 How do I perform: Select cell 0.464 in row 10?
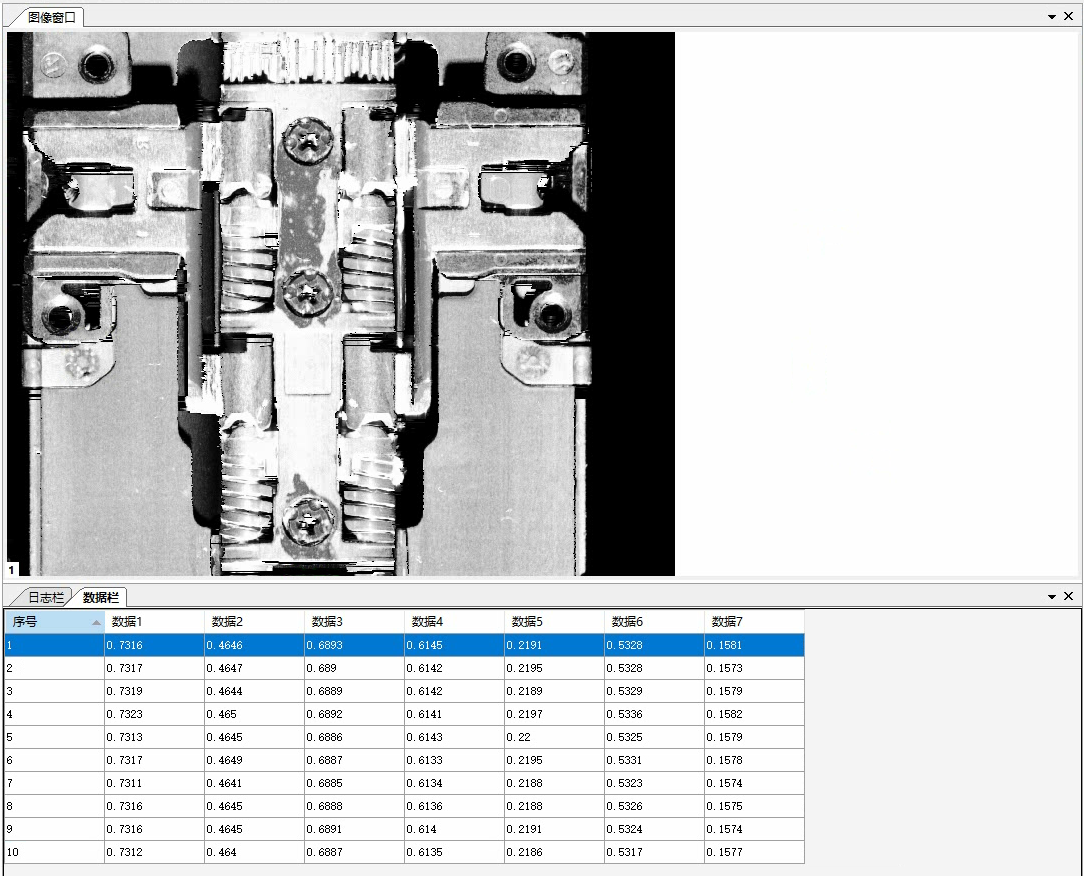coord(254,852)
